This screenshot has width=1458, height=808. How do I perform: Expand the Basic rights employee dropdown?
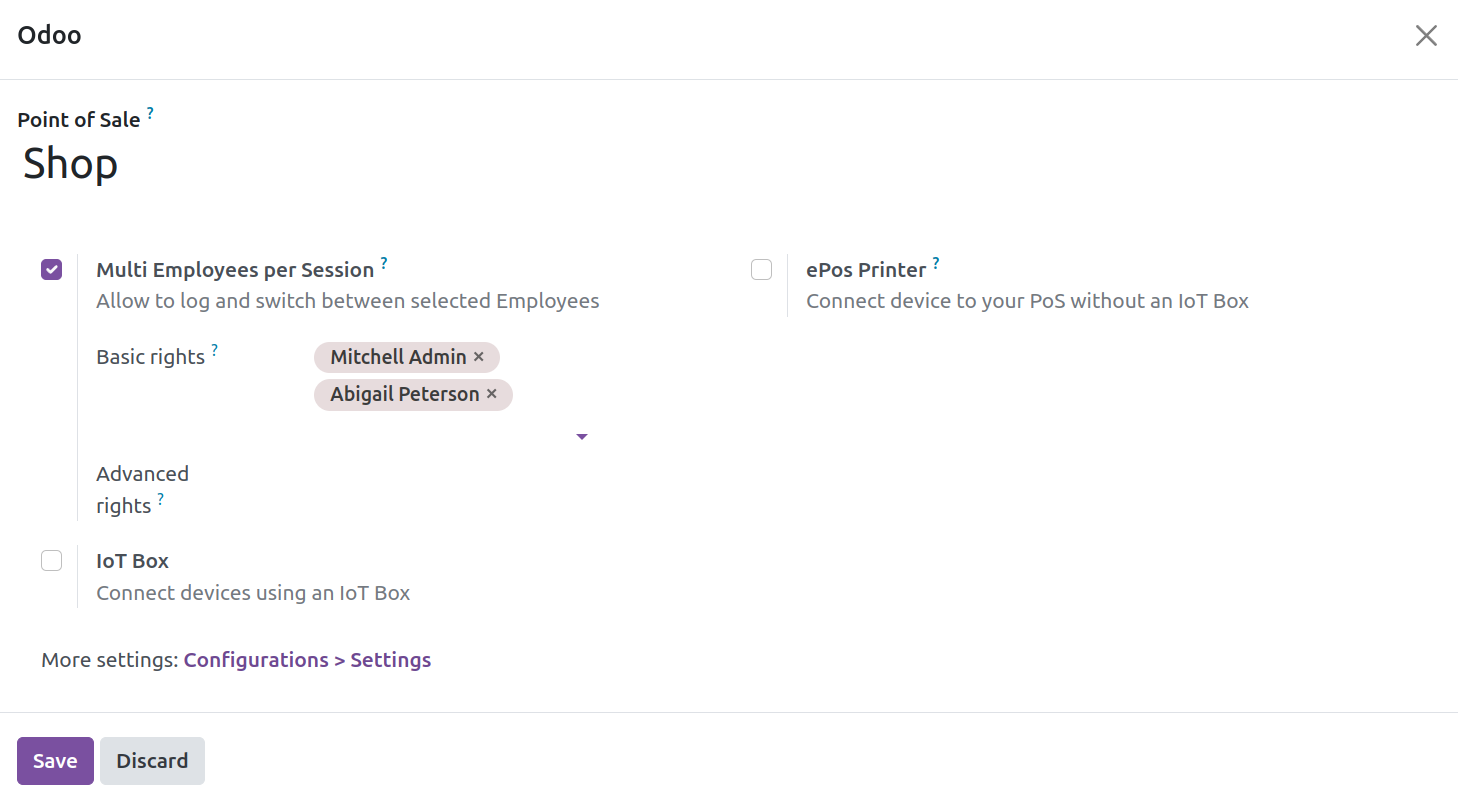tap(582, 437)
